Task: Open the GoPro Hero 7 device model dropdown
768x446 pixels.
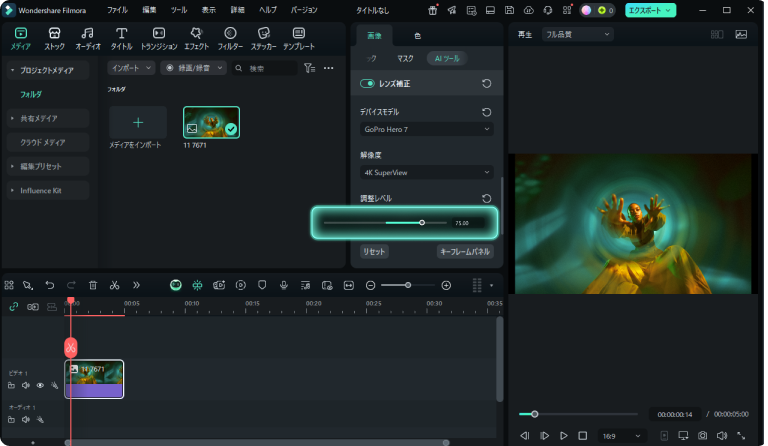Action: click(x=427, y=129)
